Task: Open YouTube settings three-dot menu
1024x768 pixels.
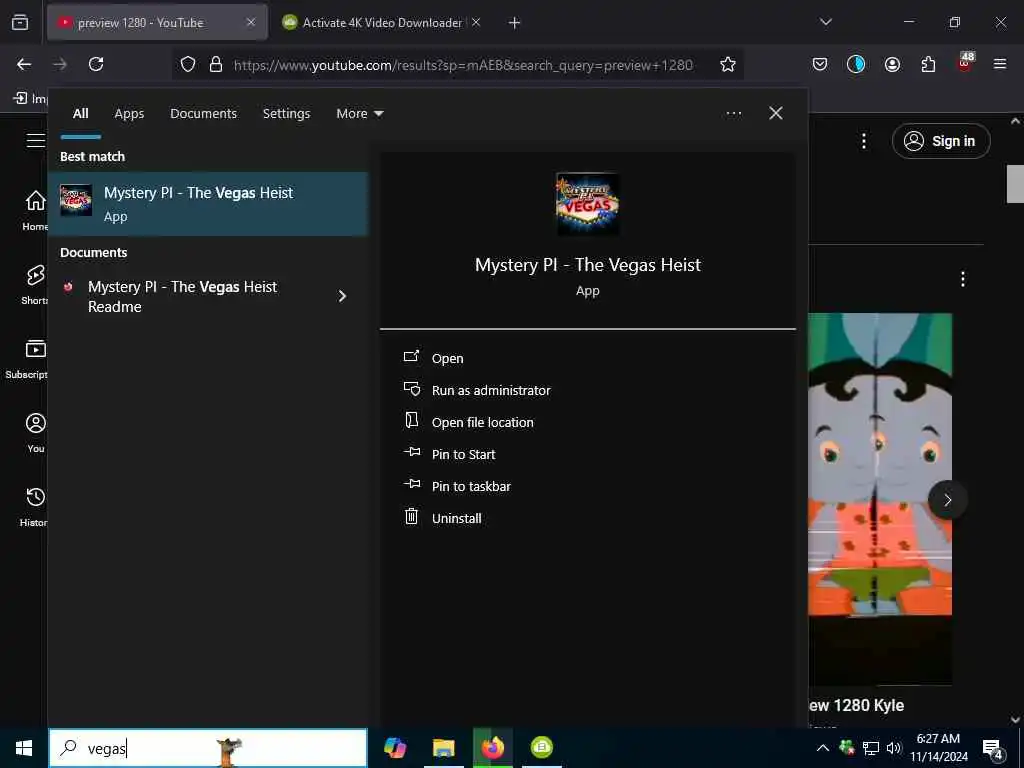Action: tap(863, 141)
